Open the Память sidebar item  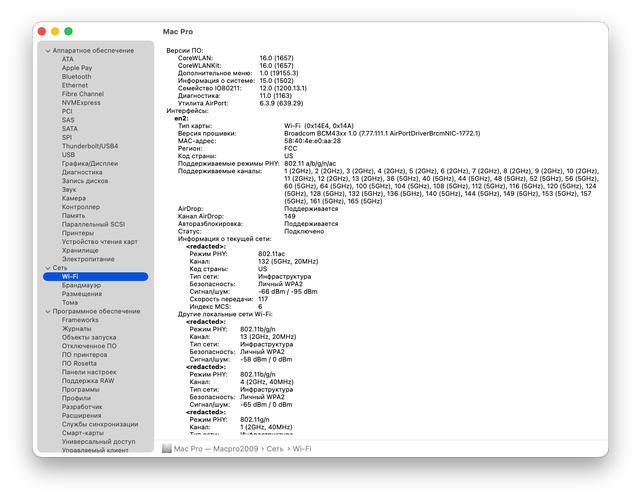(x=74, y=215)
